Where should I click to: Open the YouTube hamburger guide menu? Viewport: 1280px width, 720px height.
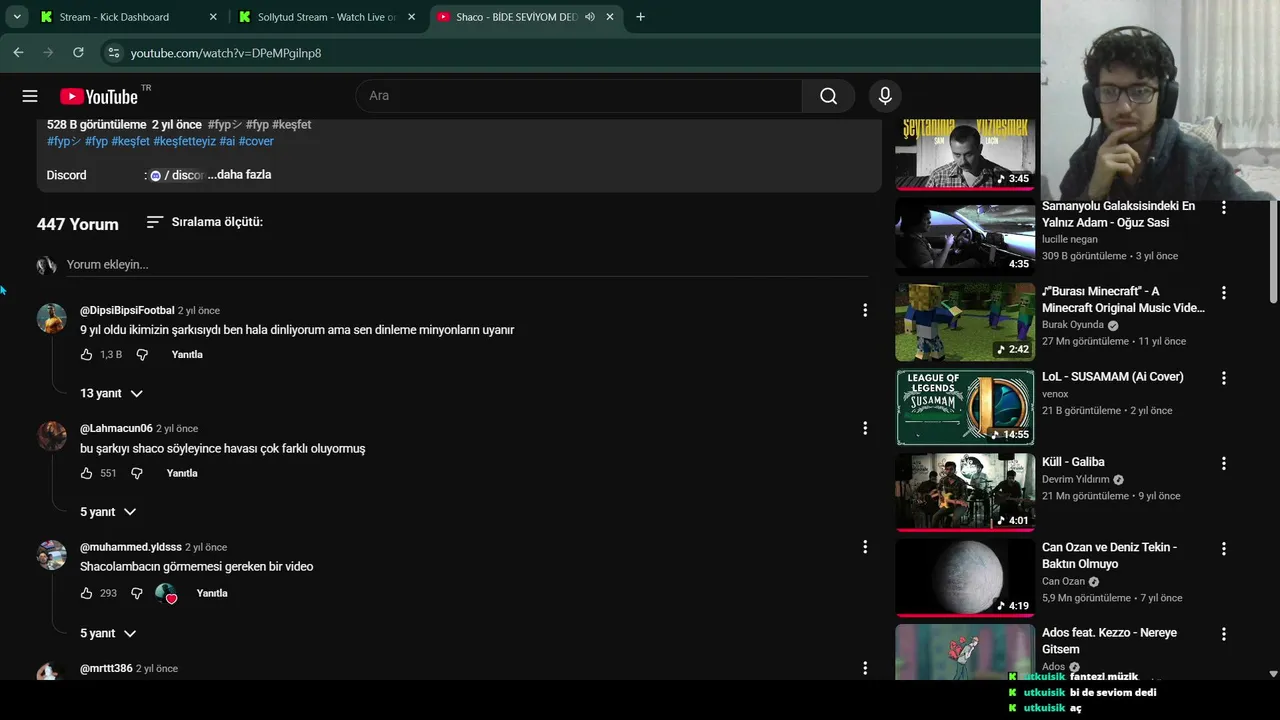point(30,96)
